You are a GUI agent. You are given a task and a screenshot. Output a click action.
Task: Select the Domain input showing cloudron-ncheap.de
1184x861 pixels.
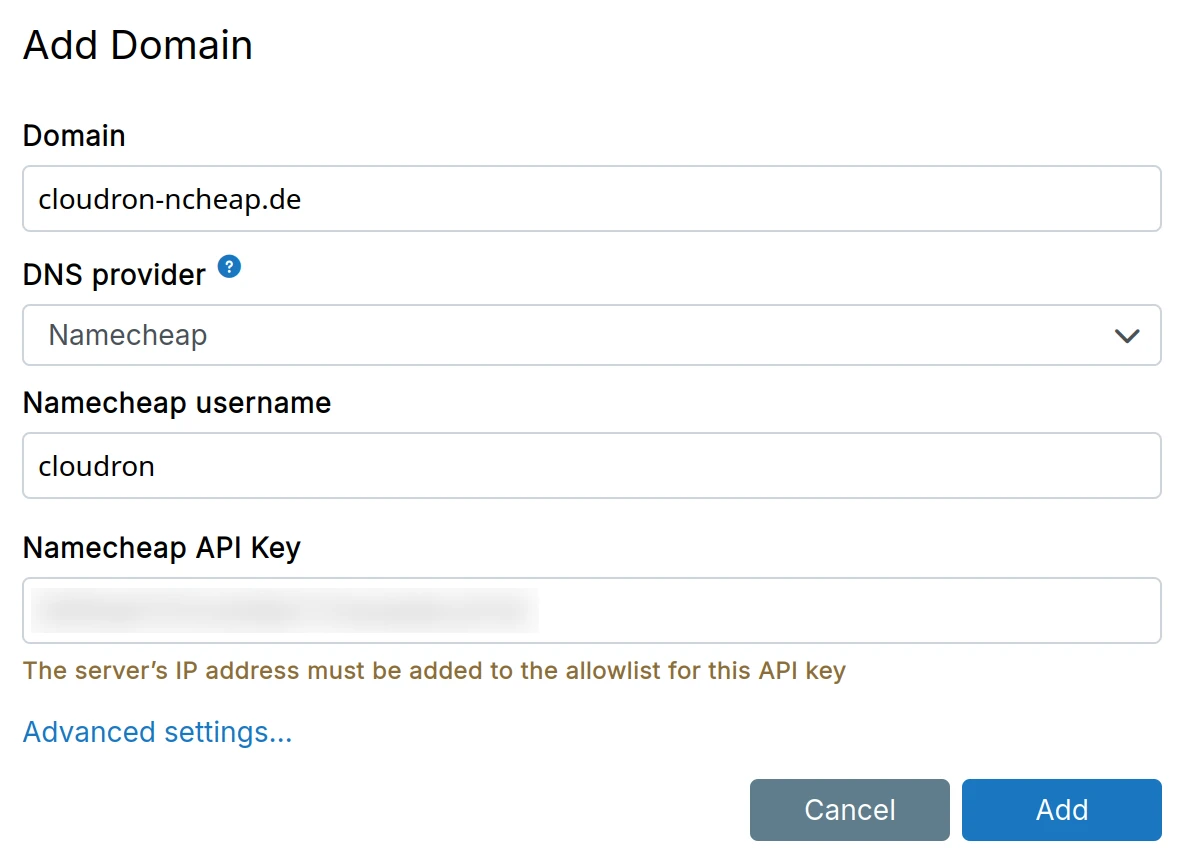click(590, 199)
